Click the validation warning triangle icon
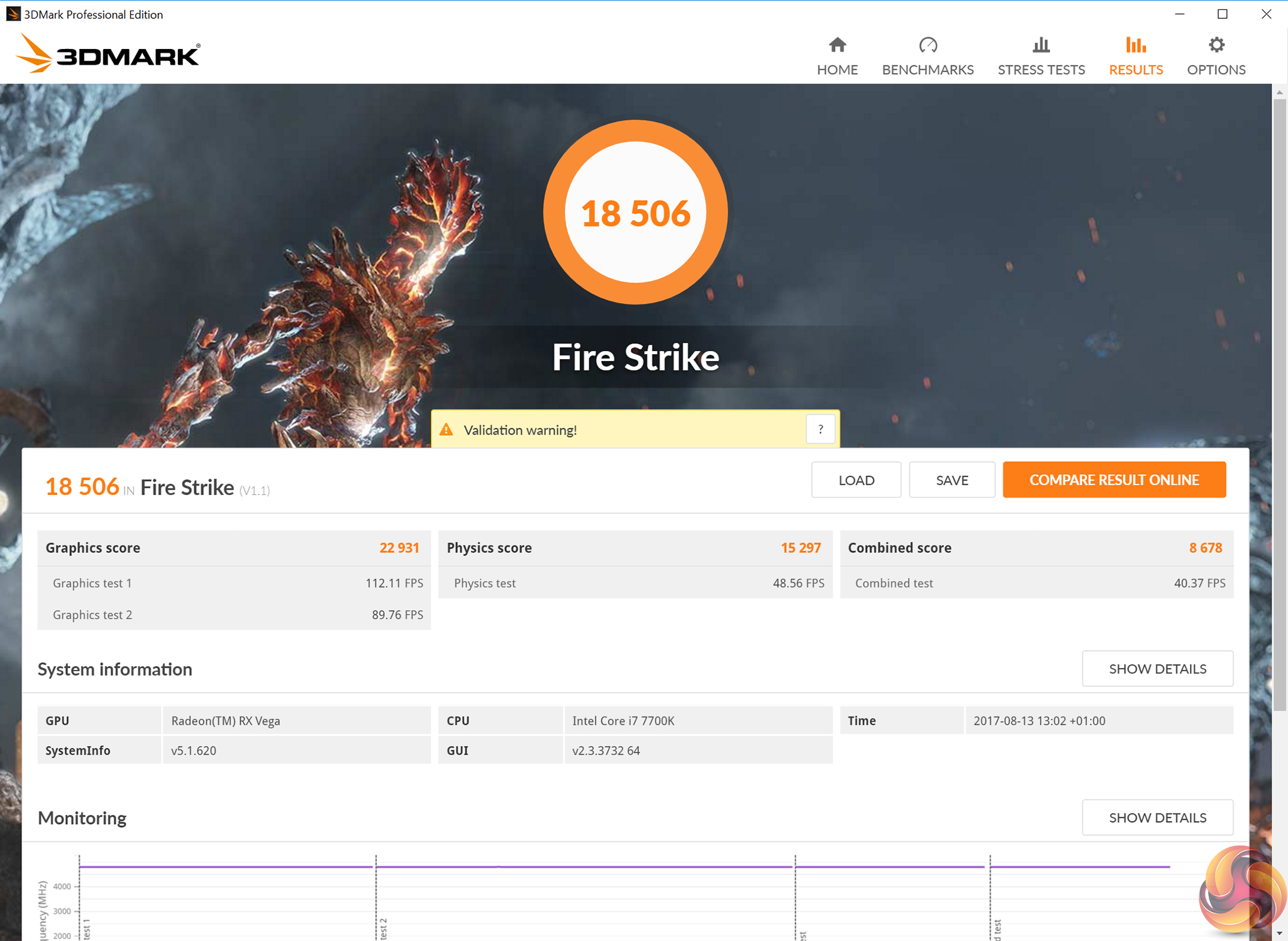This screenshot has width=1288, height=941. [x=447, y=430]
